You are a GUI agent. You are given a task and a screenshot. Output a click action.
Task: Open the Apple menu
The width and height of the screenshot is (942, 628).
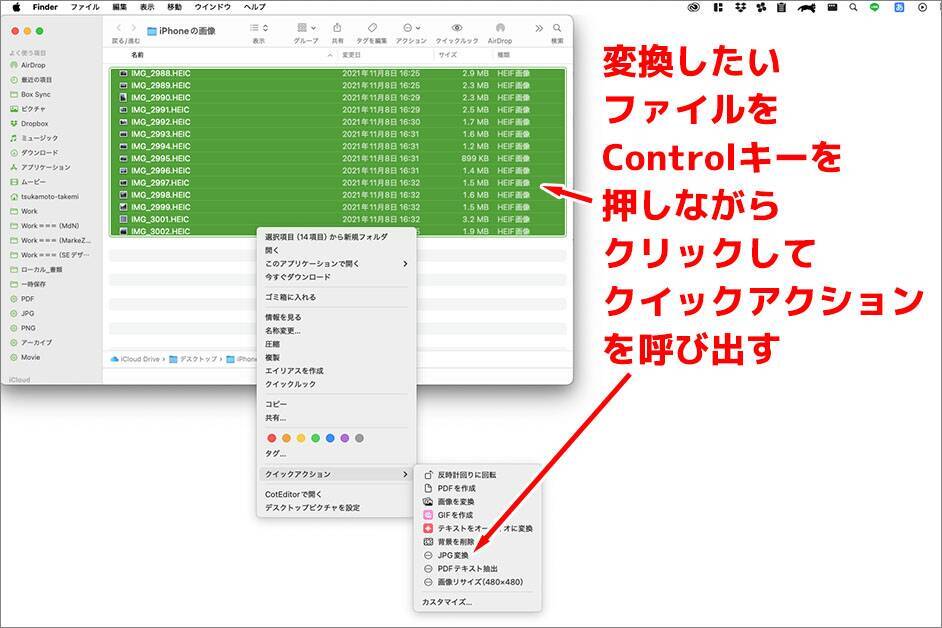pos(16,7)
